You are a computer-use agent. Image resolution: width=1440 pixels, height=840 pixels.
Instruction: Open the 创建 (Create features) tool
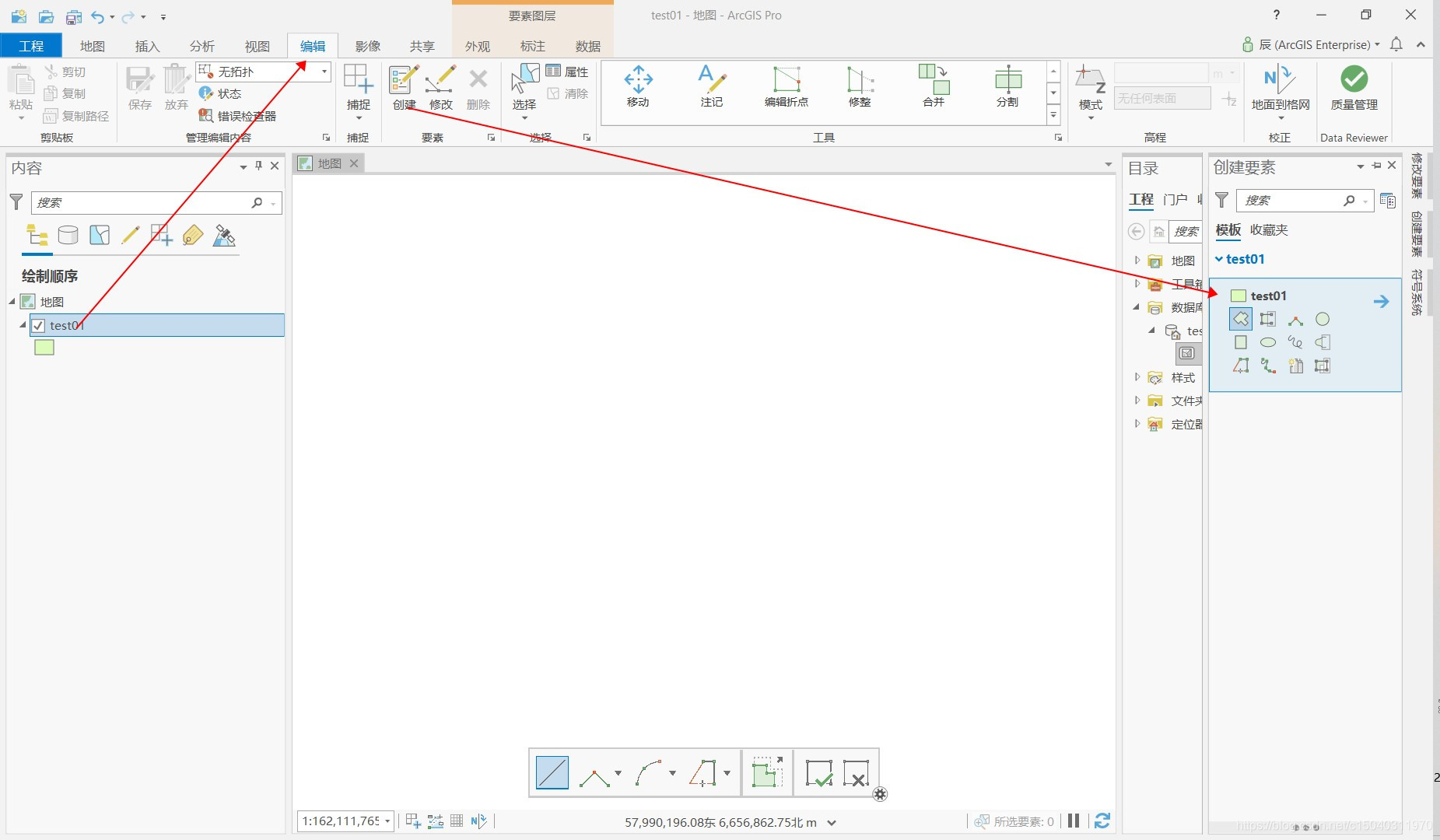point(404,88)
